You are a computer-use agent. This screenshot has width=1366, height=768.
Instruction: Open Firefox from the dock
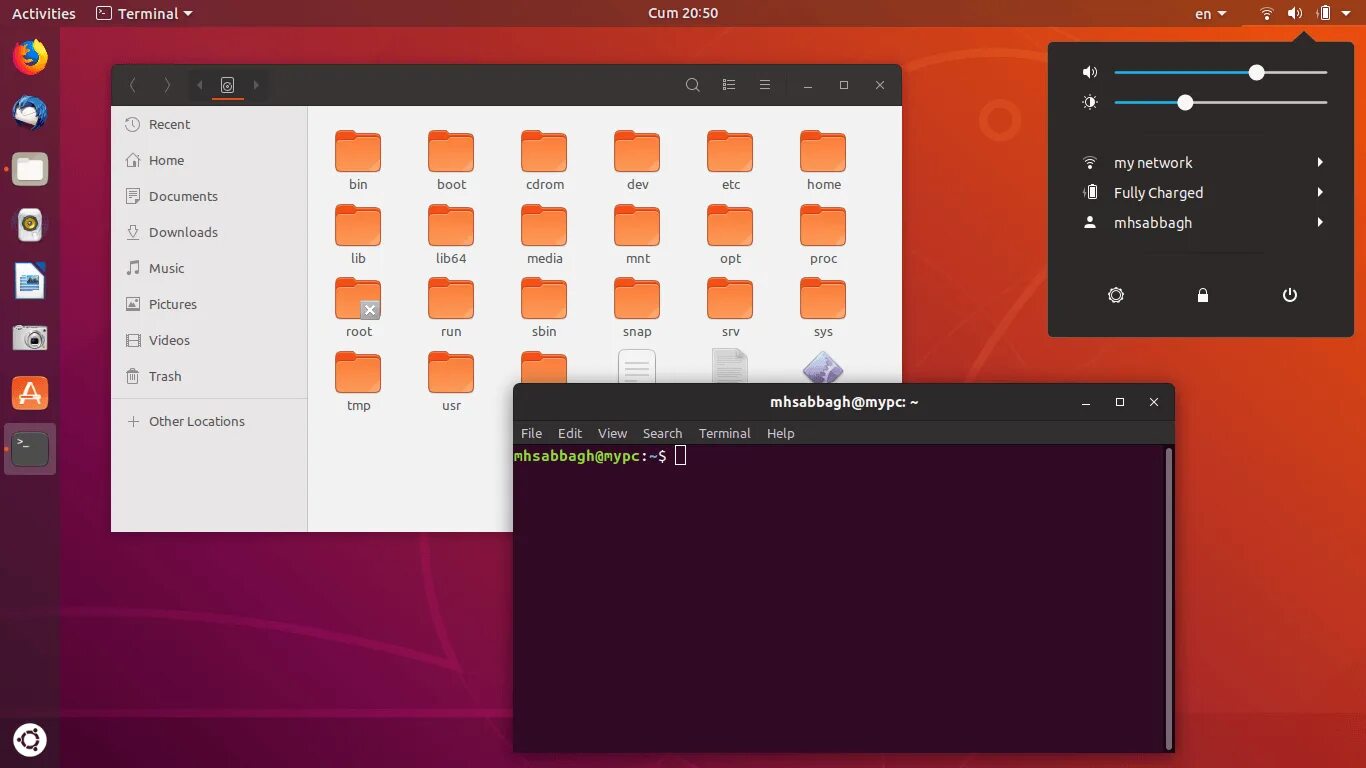click(29, 57)
